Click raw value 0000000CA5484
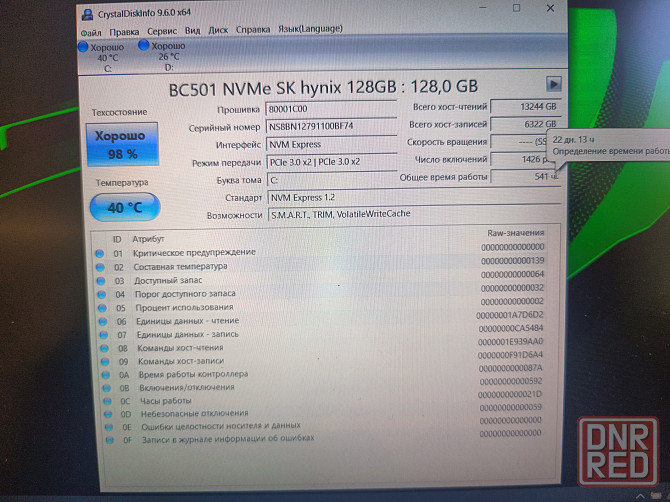Viewport: 670px width, 502px height. 511,328
